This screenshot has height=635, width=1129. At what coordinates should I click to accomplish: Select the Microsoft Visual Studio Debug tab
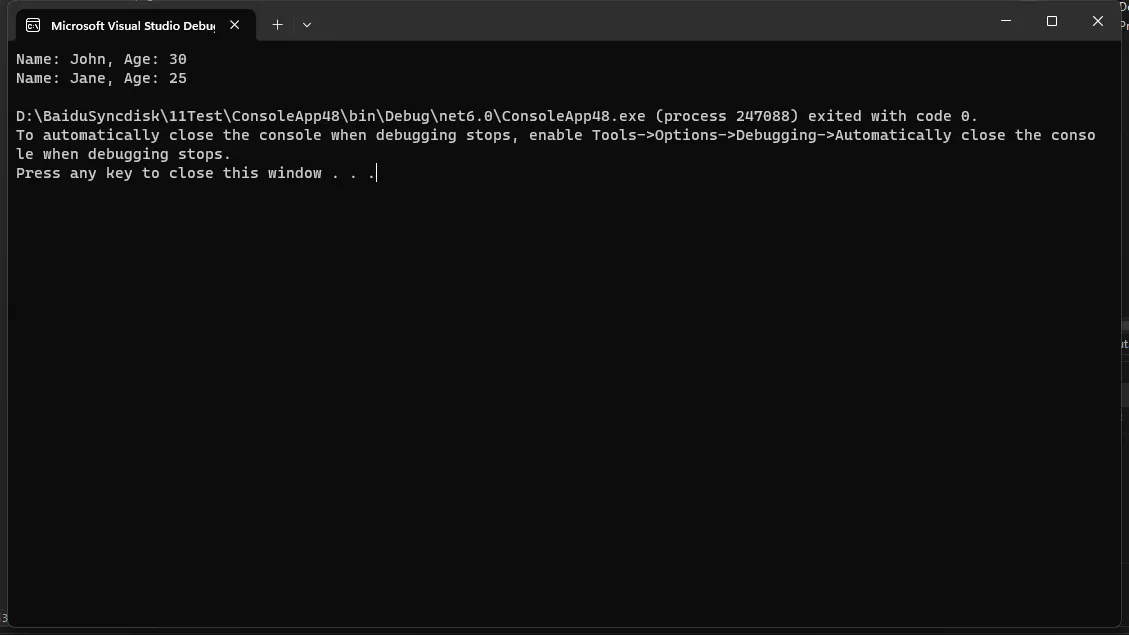point(135,25)
